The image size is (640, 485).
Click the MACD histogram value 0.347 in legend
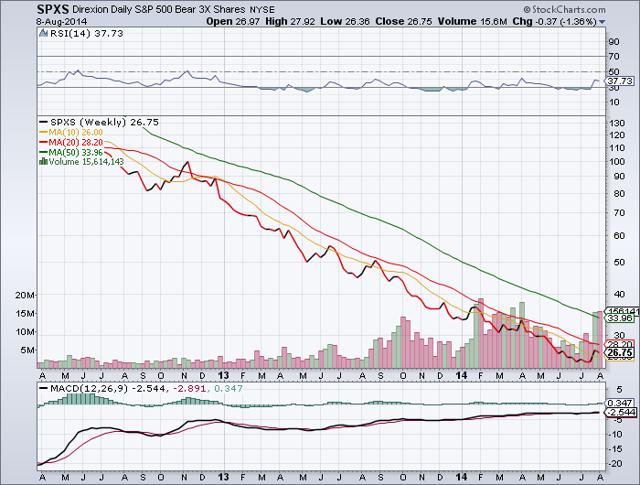pyautogui.click(x=228, y=388)
